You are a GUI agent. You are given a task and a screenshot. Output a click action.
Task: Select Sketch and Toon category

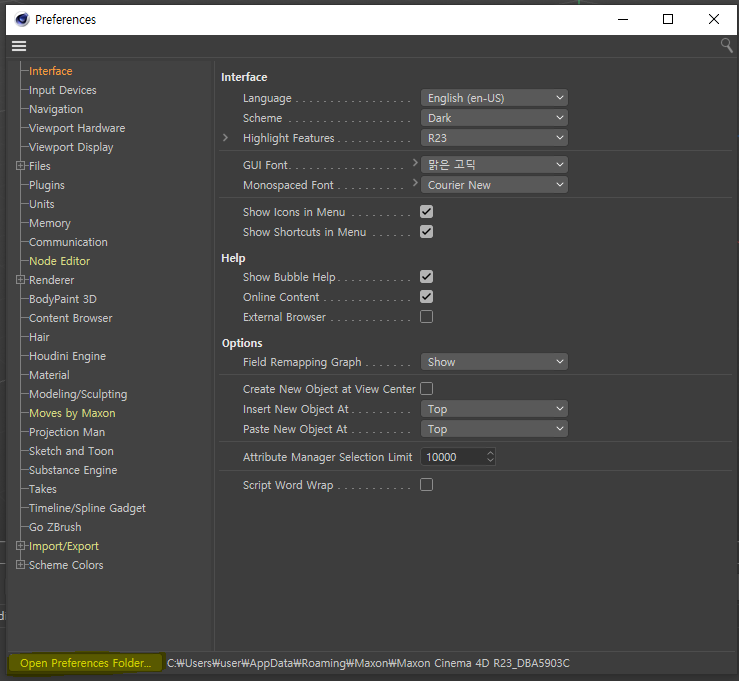pos(71,451)
